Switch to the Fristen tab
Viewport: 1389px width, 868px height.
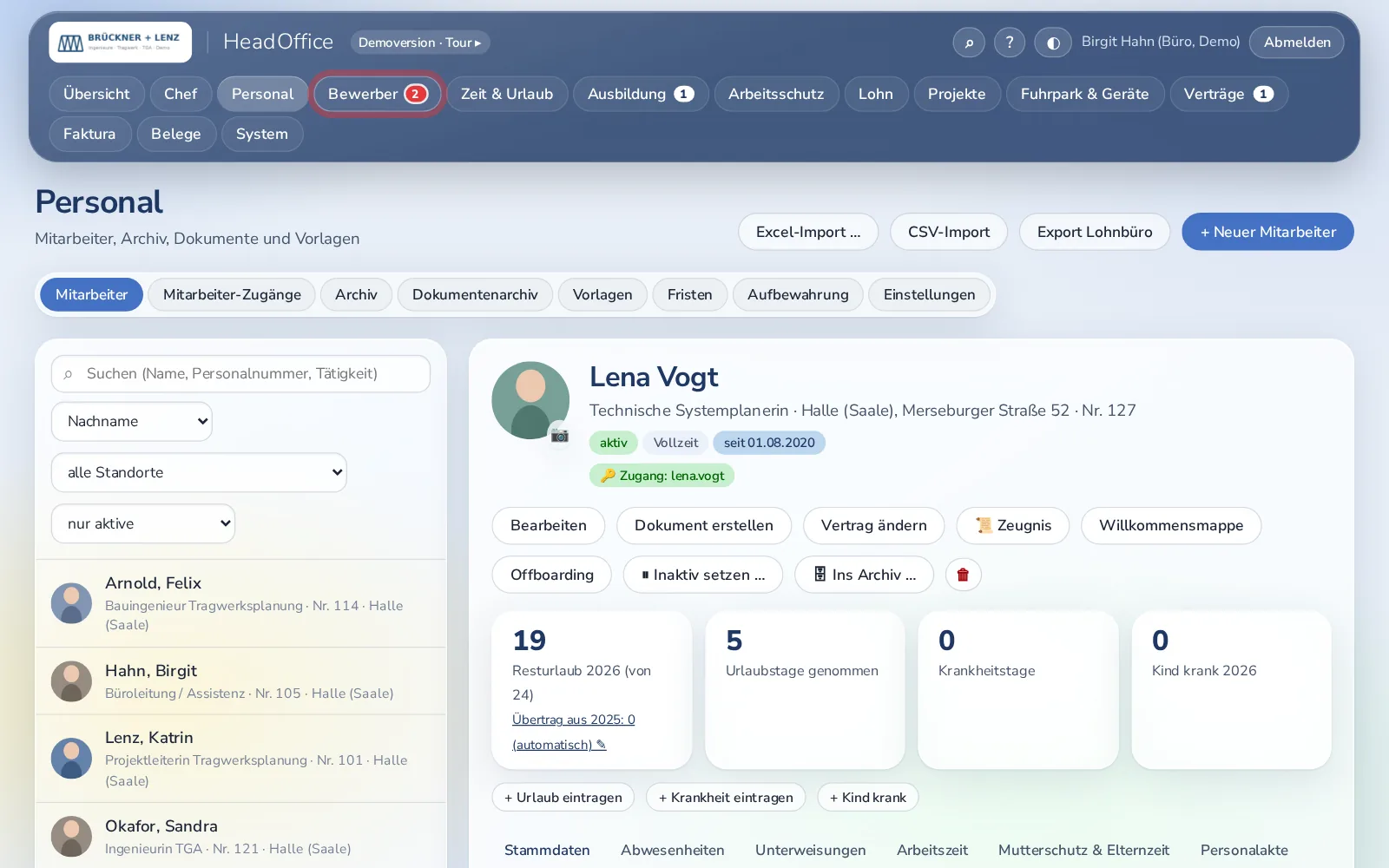(x=690, y=295)
